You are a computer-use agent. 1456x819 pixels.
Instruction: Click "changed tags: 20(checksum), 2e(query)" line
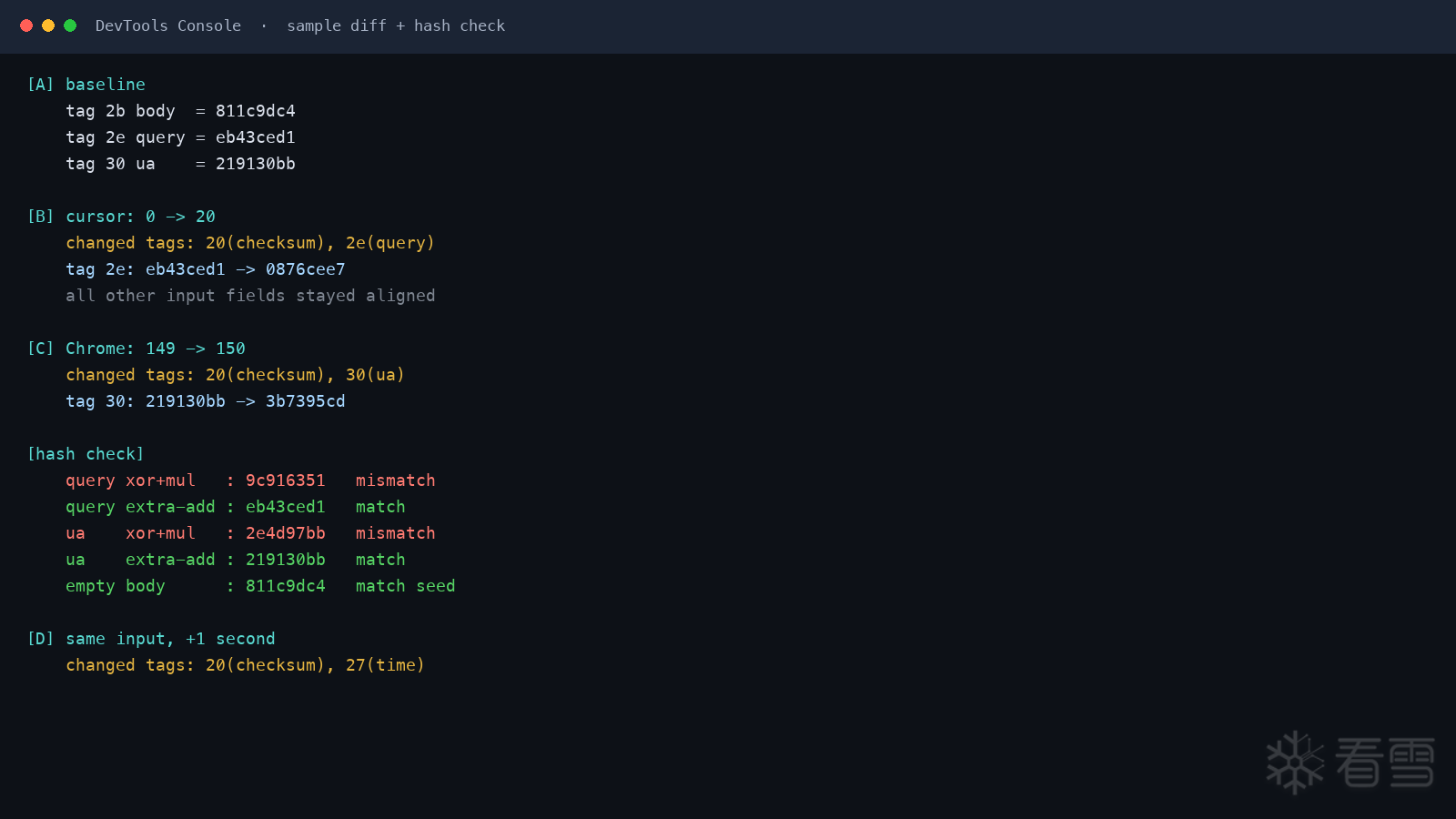tap(250, 243)
